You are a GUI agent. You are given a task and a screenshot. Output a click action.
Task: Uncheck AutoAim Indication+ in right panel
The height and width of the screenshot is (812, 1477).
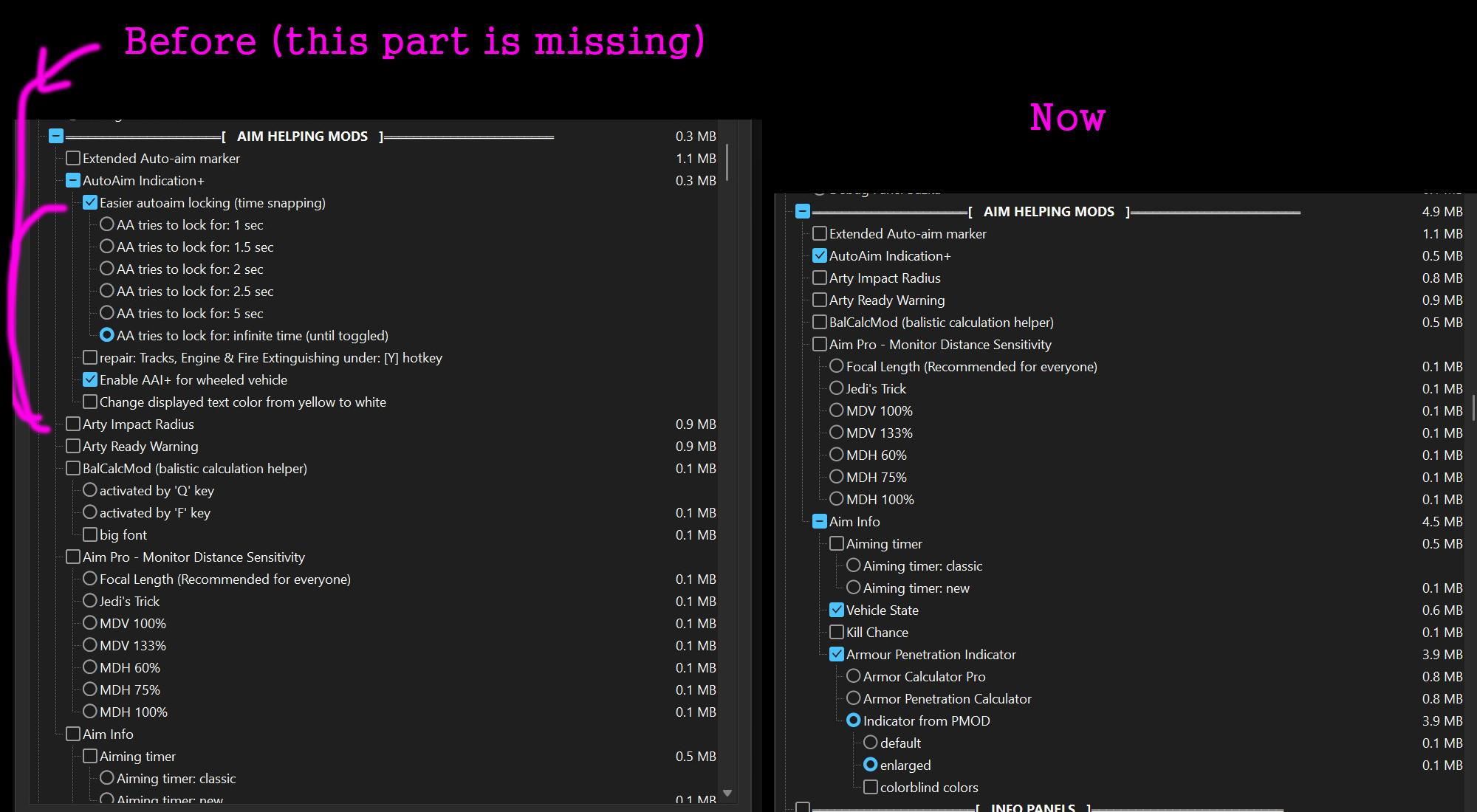819,255
